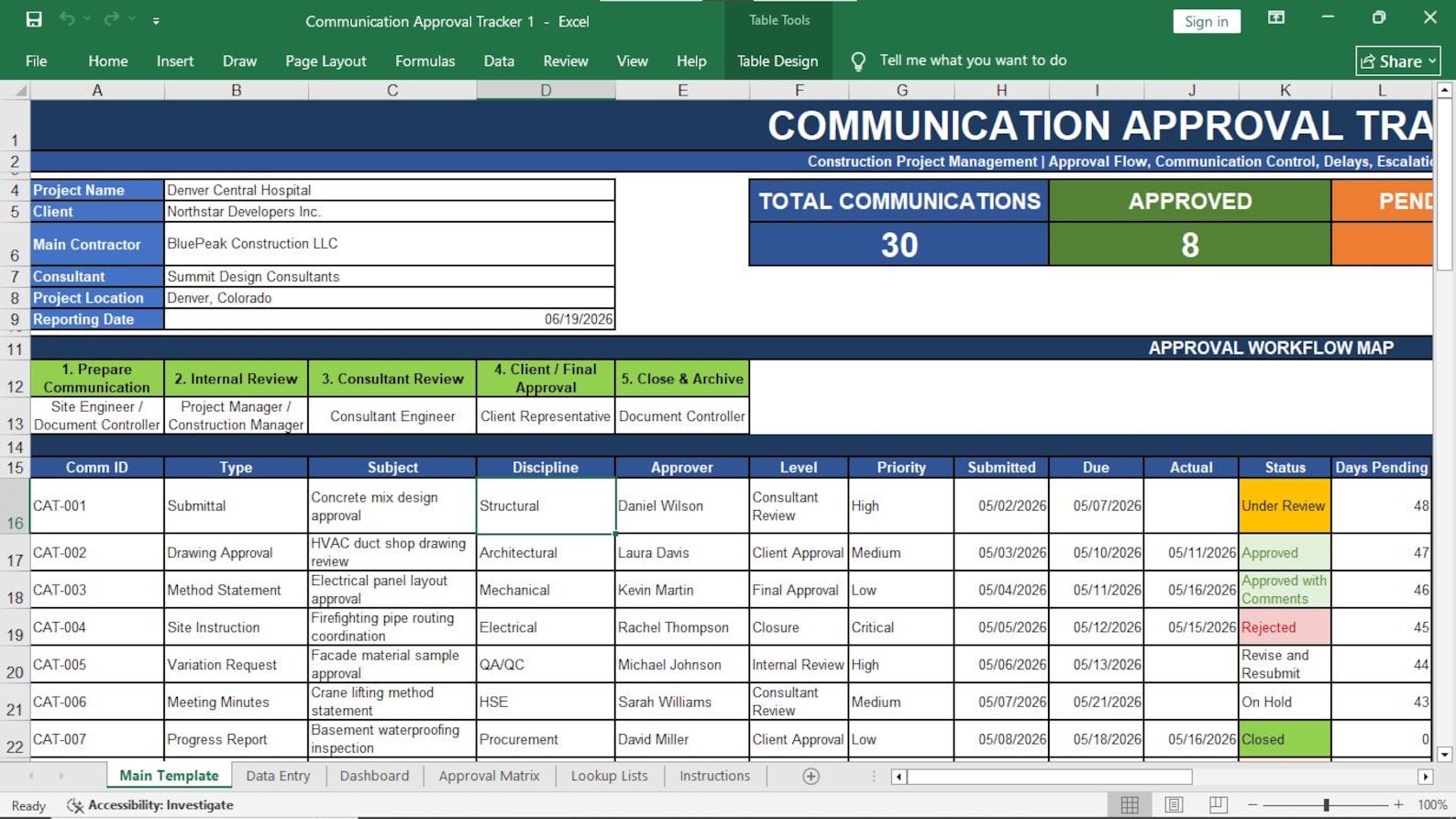Select the Under Review status cell
This screenshot has height=819, width=1456.
pos(1285,506)
